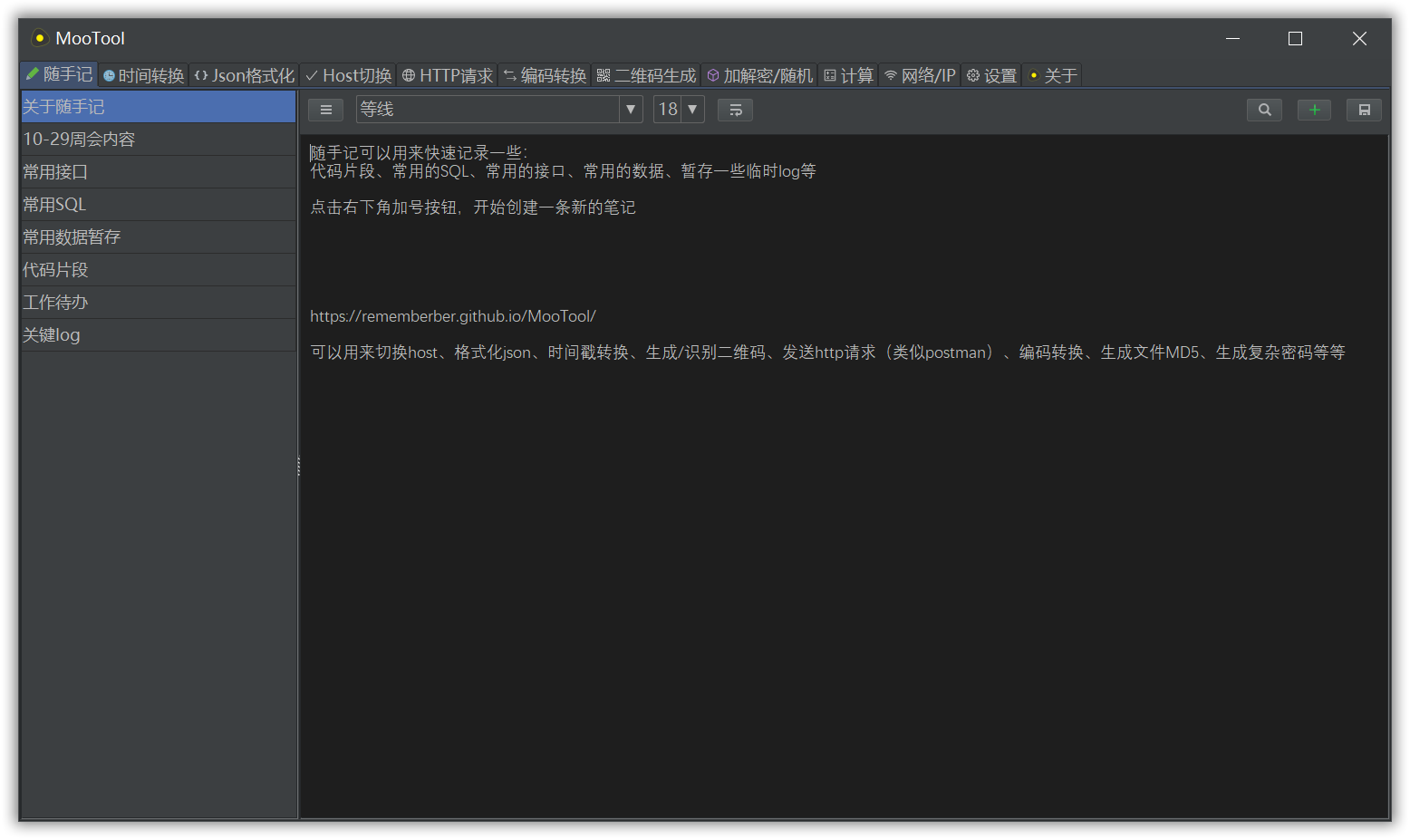Screen dimensions: 1410x840
Task: Click the floppy disk save icon
Action: [1364, 110]
